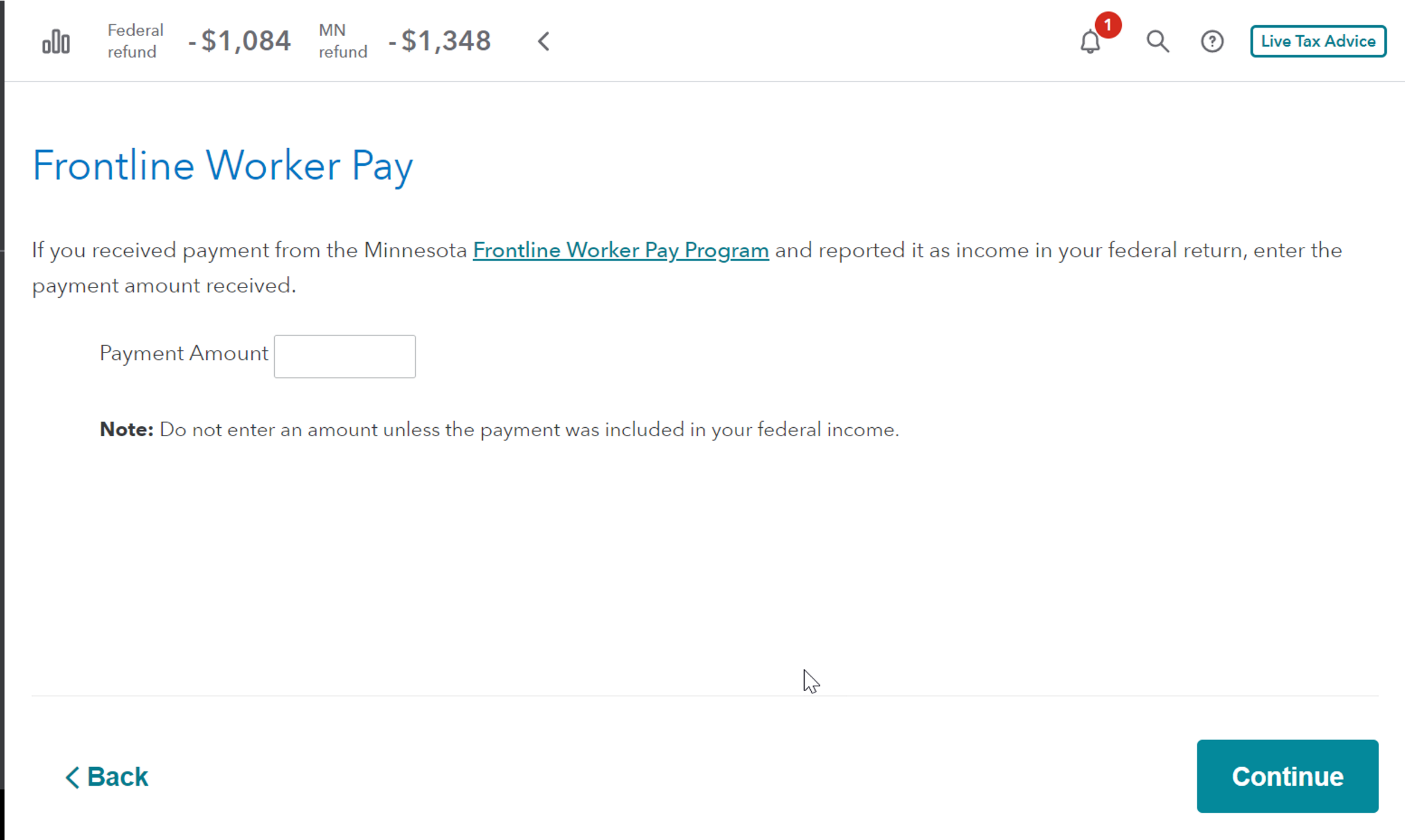Click the Note text about federal income
Screen dimensions: 1405x840
pyautogui.click(x=499, y=430)
